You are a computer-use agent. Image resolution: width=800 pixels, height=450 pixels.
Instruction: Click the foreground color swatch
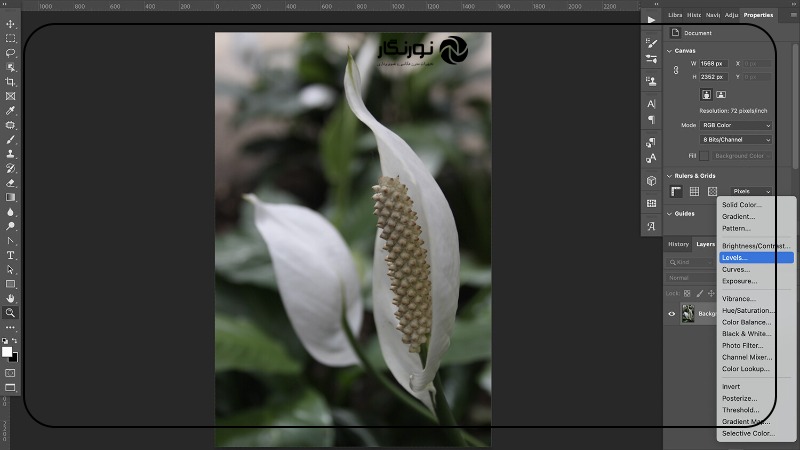tap(7, 352)
